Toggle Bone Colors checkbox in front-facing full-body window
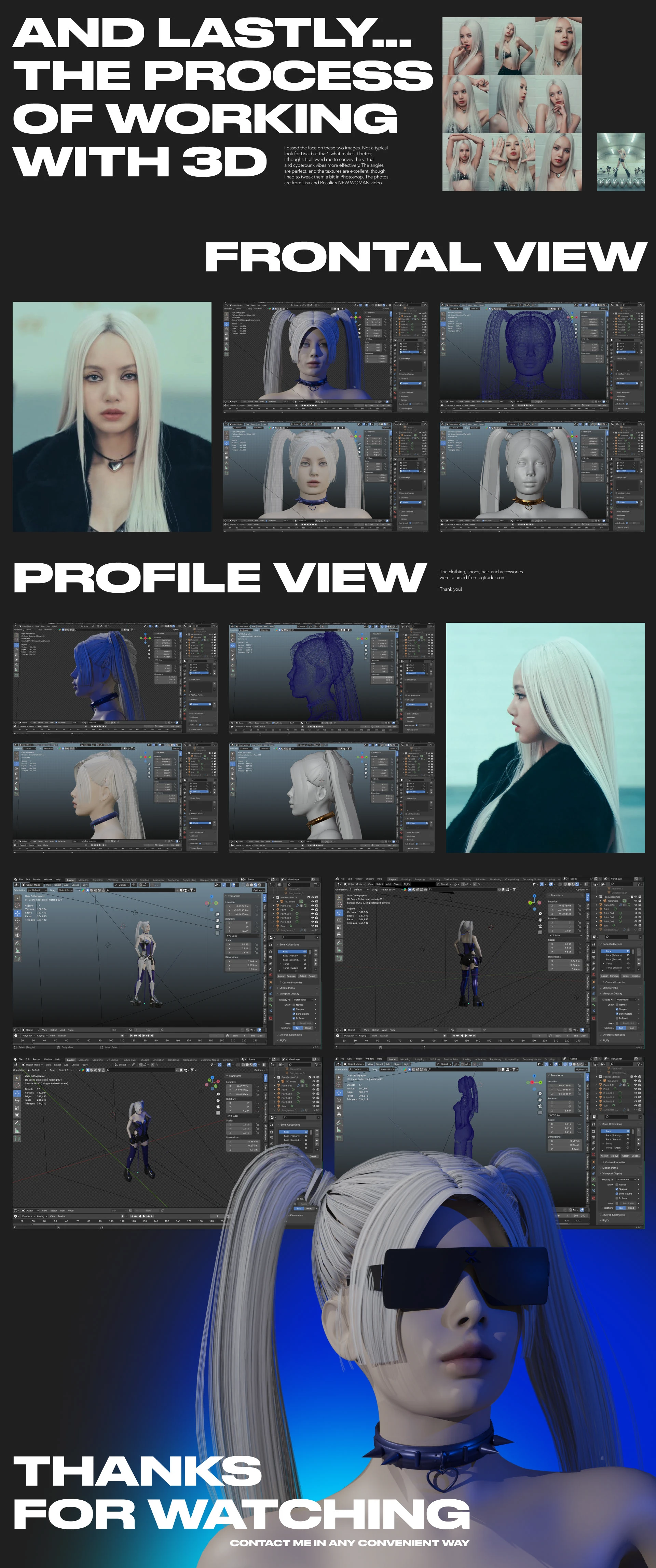This screenshot has height=1568, width=656. pyautogui.click(x=294, y=1014)
